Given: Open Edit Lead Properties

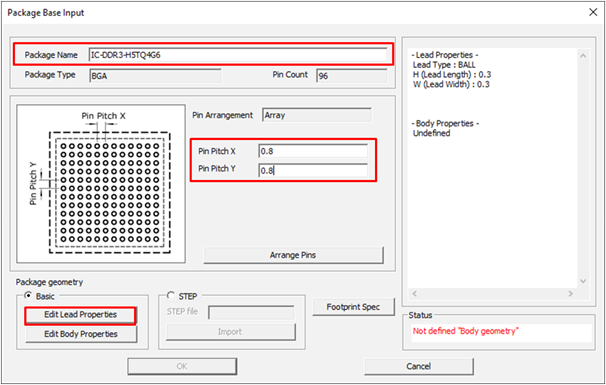Looking at the screenshot, I should [80, 315].
